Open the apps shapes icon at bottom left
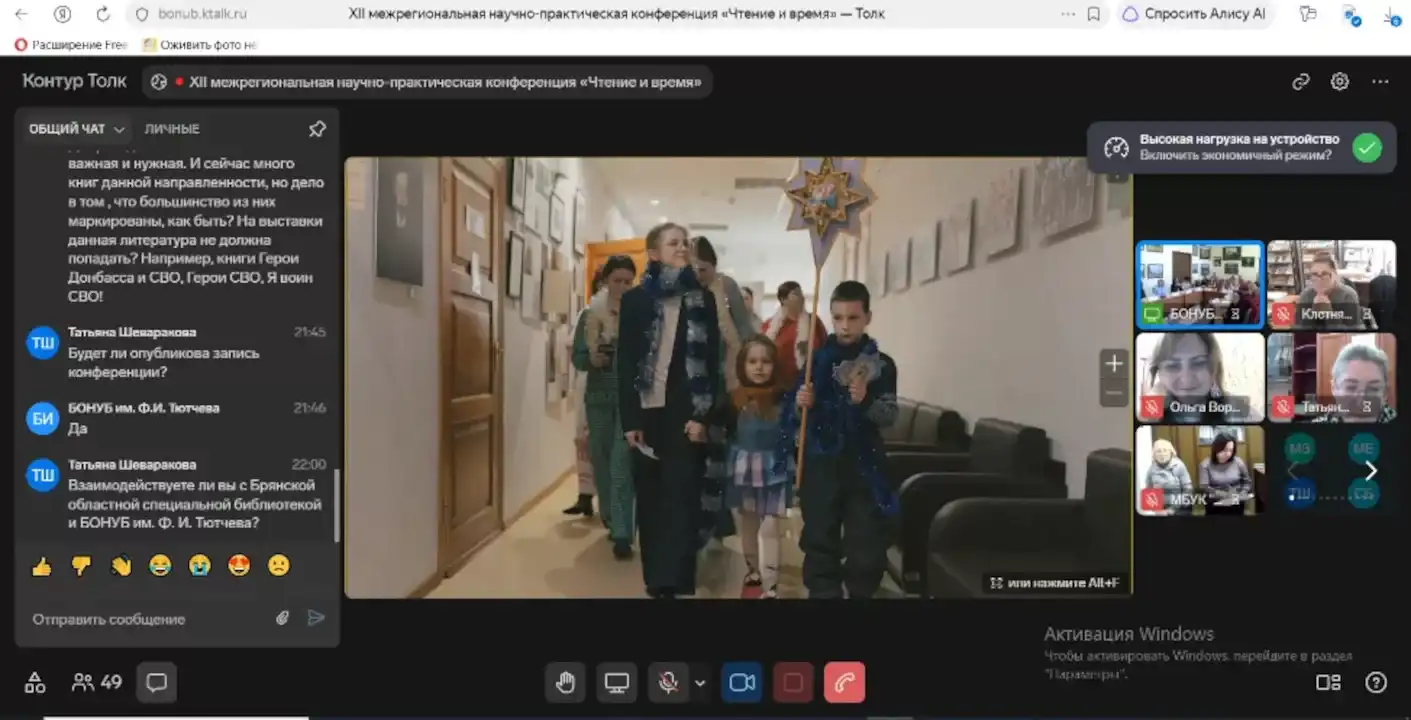Image resolution: width=1411 pixels, height=720 pixels. pos(35,683)
